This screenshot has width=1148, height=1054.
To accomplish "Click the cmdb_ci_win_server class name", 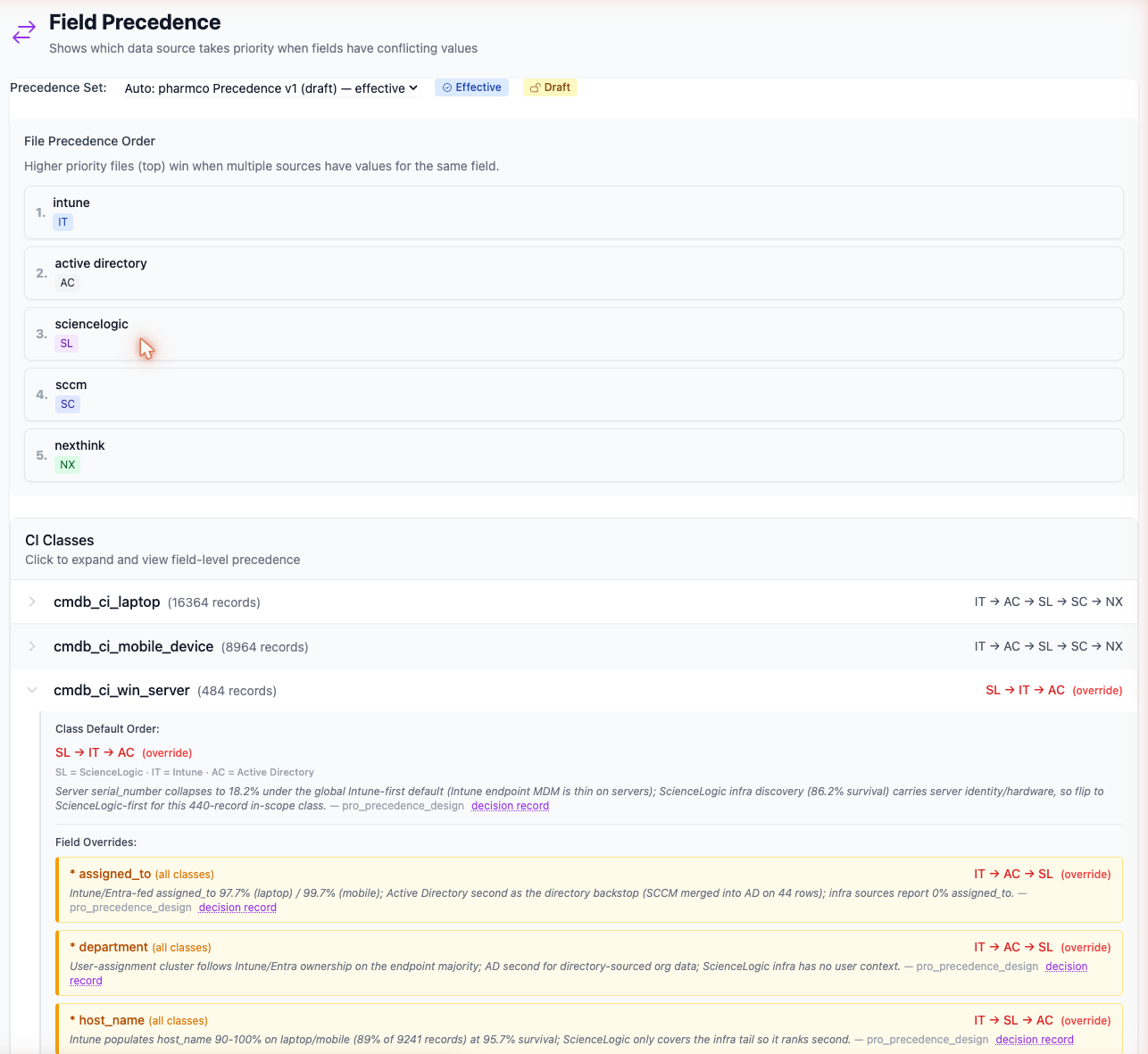I will 121,690.
